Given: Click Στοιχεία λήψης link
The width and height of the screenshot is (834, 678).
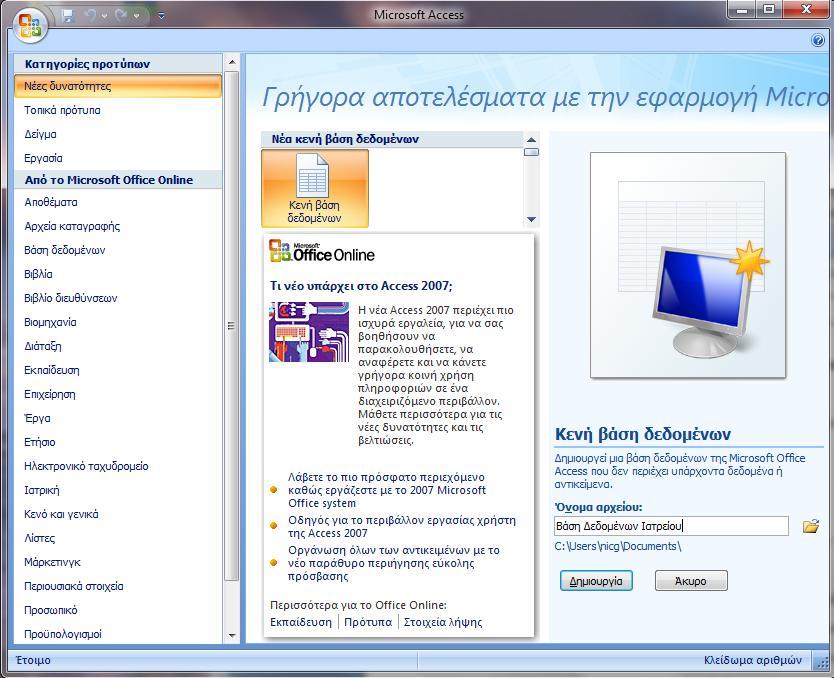Looking at the screenshot, I should [443, 622].
